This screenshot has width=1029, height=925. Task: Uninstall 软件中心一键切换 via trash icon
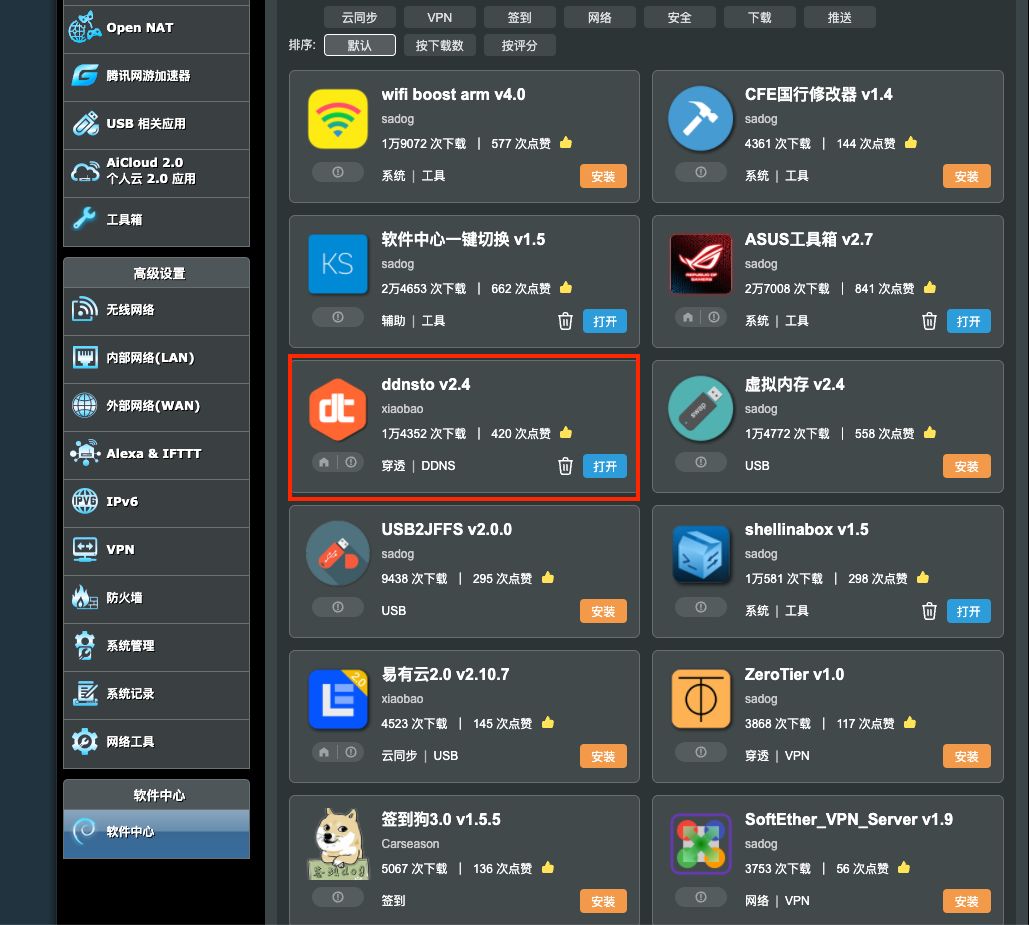565,321
